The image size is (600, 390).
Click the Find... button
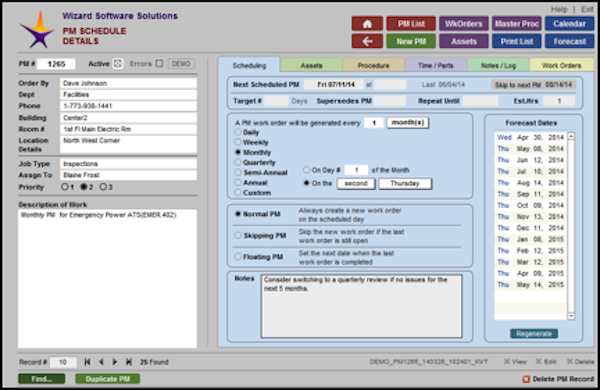point(42,379)
